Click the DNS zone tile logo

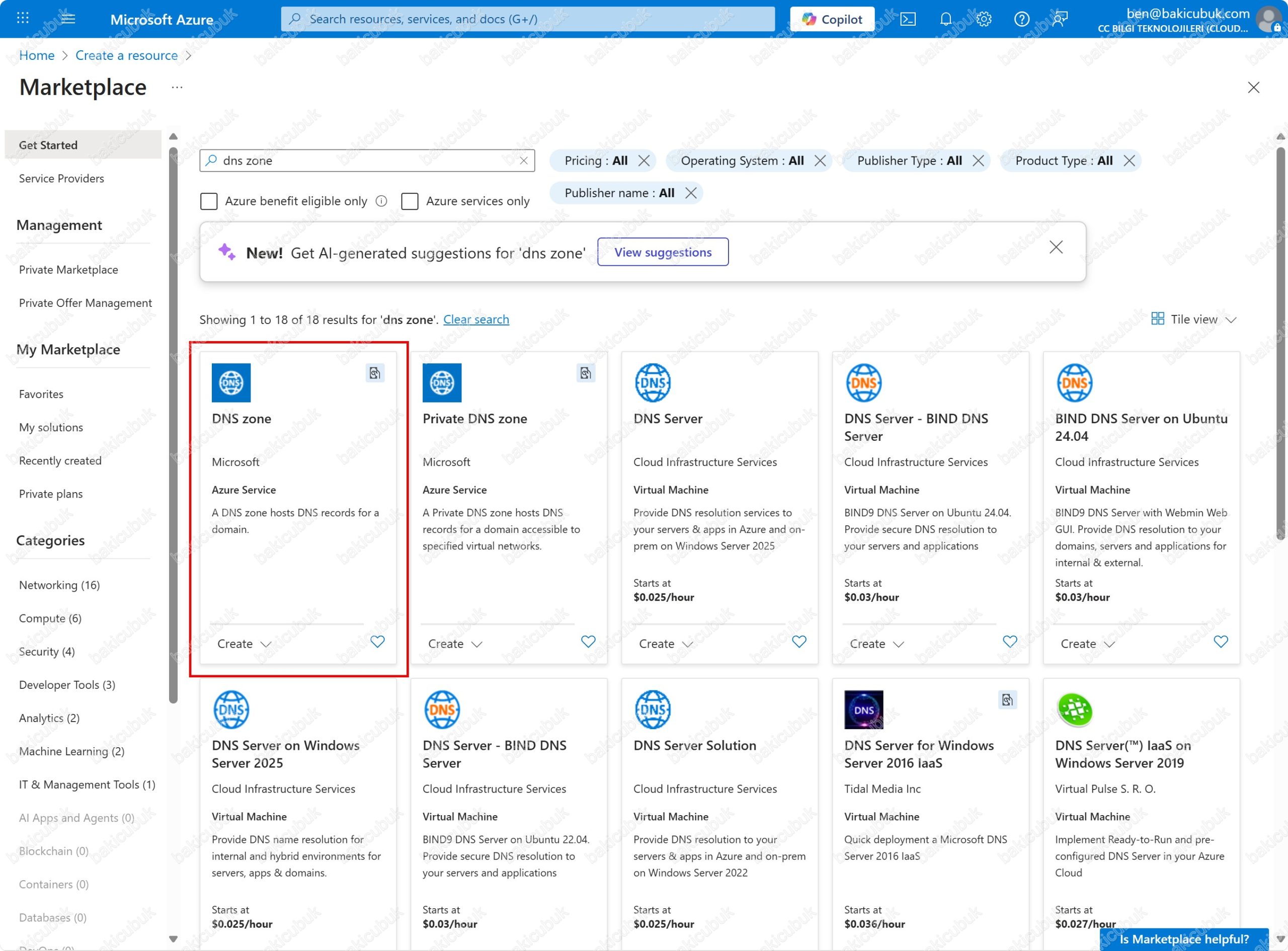click(231, 383)
